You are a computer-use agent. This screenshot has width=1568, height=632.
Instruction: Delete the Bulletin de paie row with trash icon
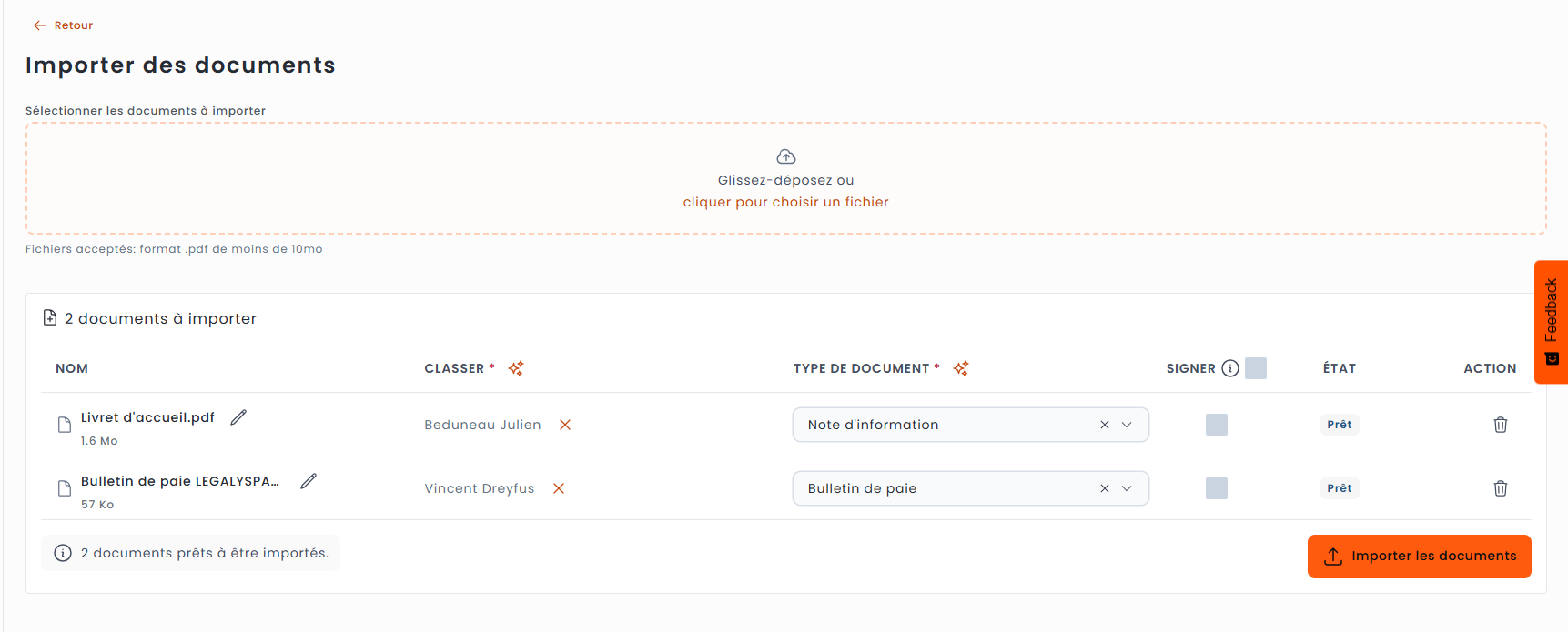[1501, 488]
